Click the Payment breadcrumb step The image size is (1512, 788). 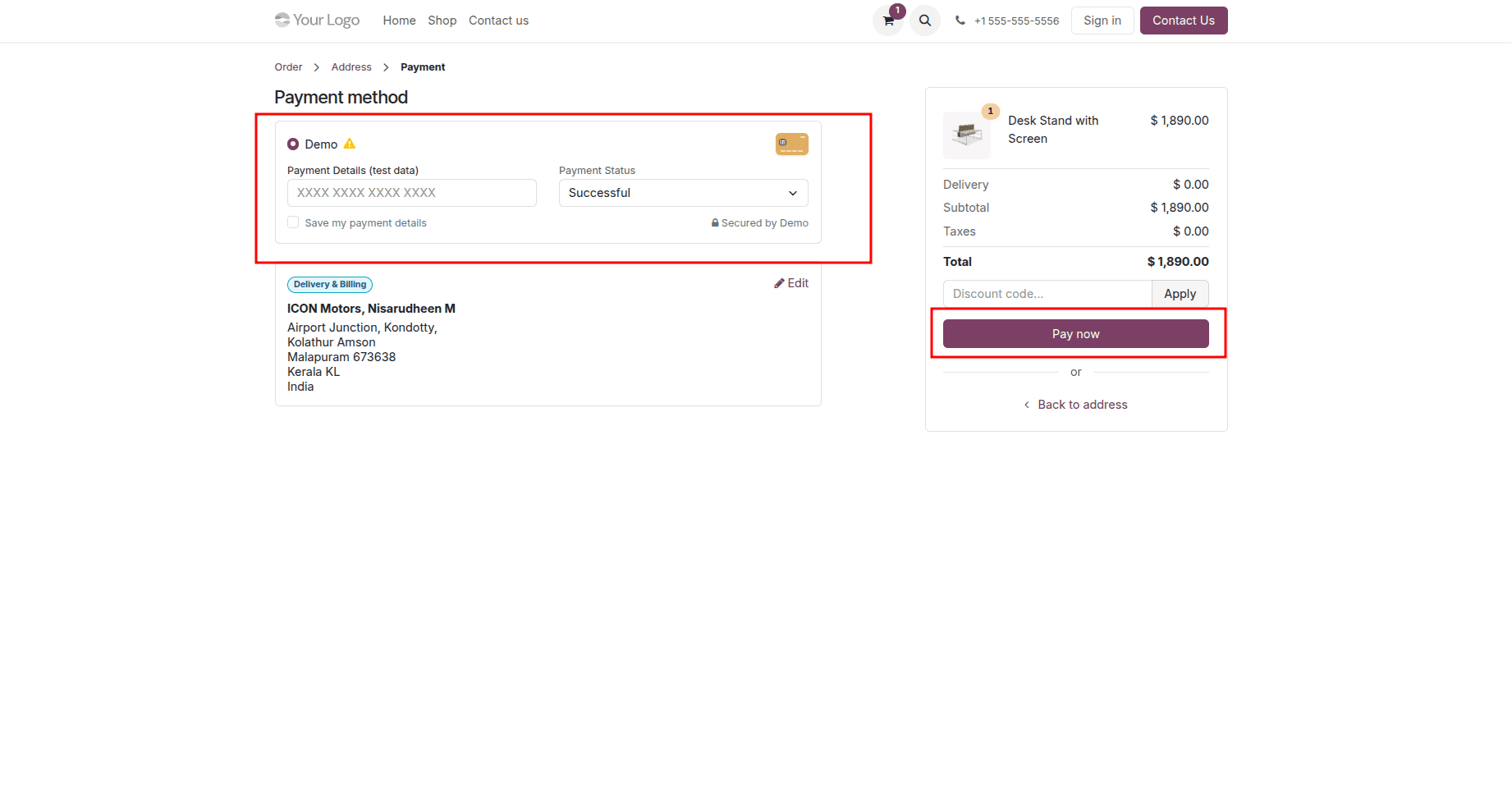coord(423,67)
